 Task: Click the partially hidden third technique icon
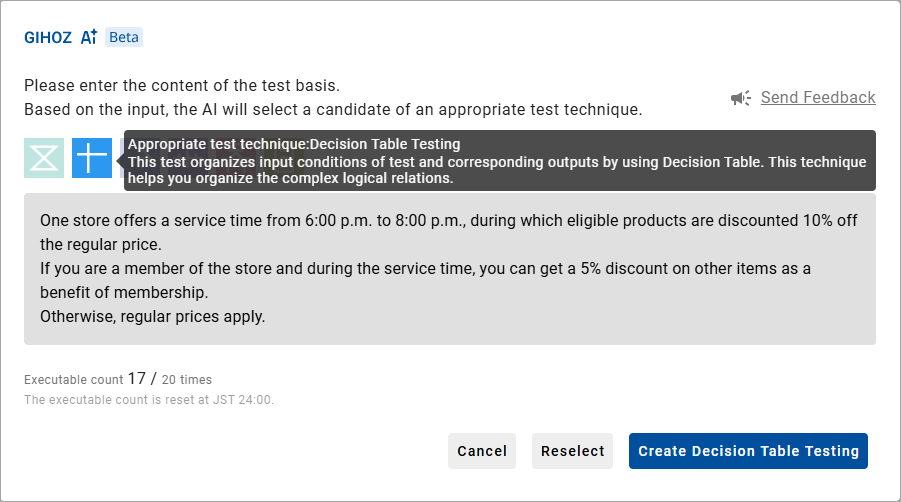pyautogui.click(x=121, y=158)
